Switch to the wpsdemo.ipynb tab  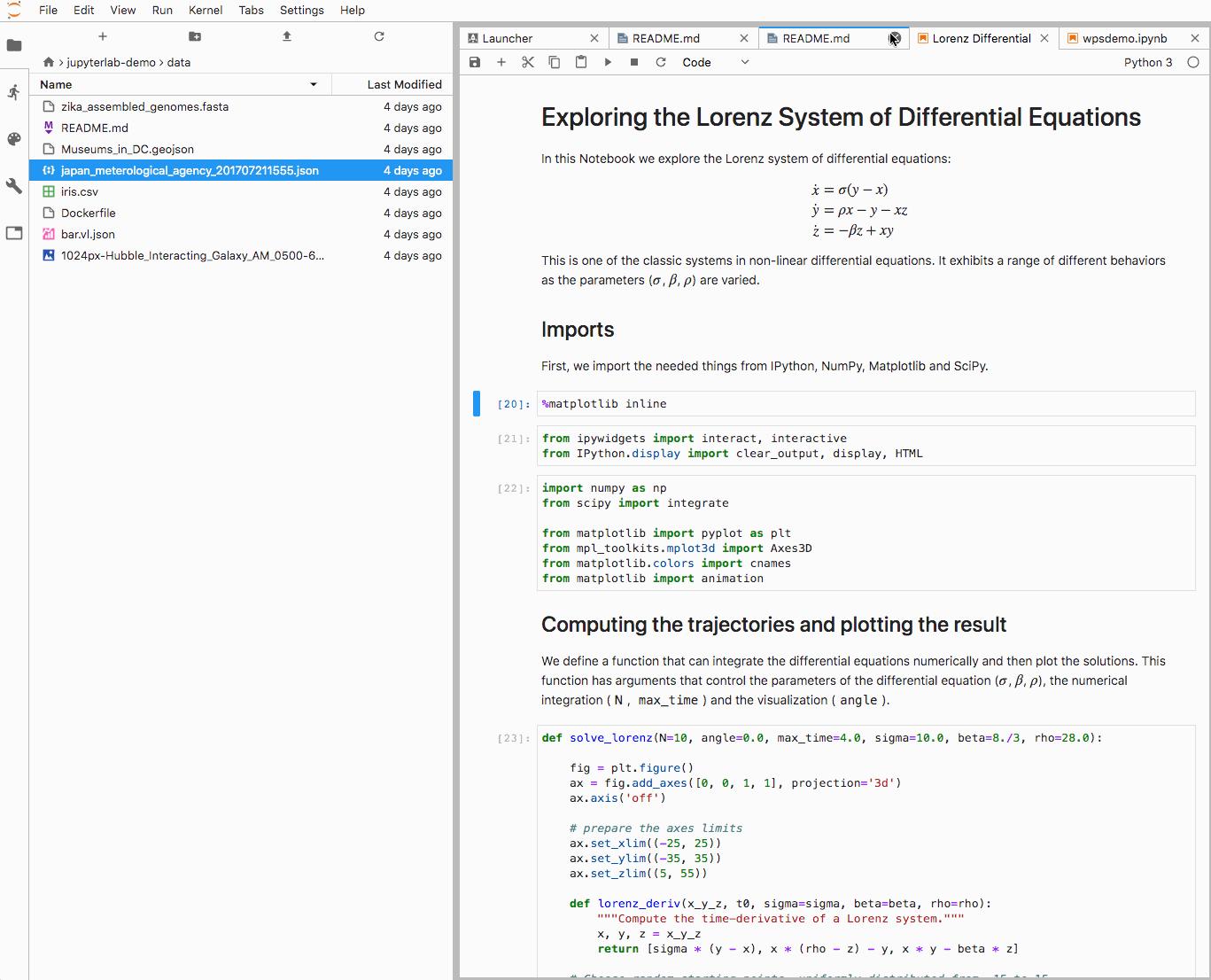point(1124,38)
